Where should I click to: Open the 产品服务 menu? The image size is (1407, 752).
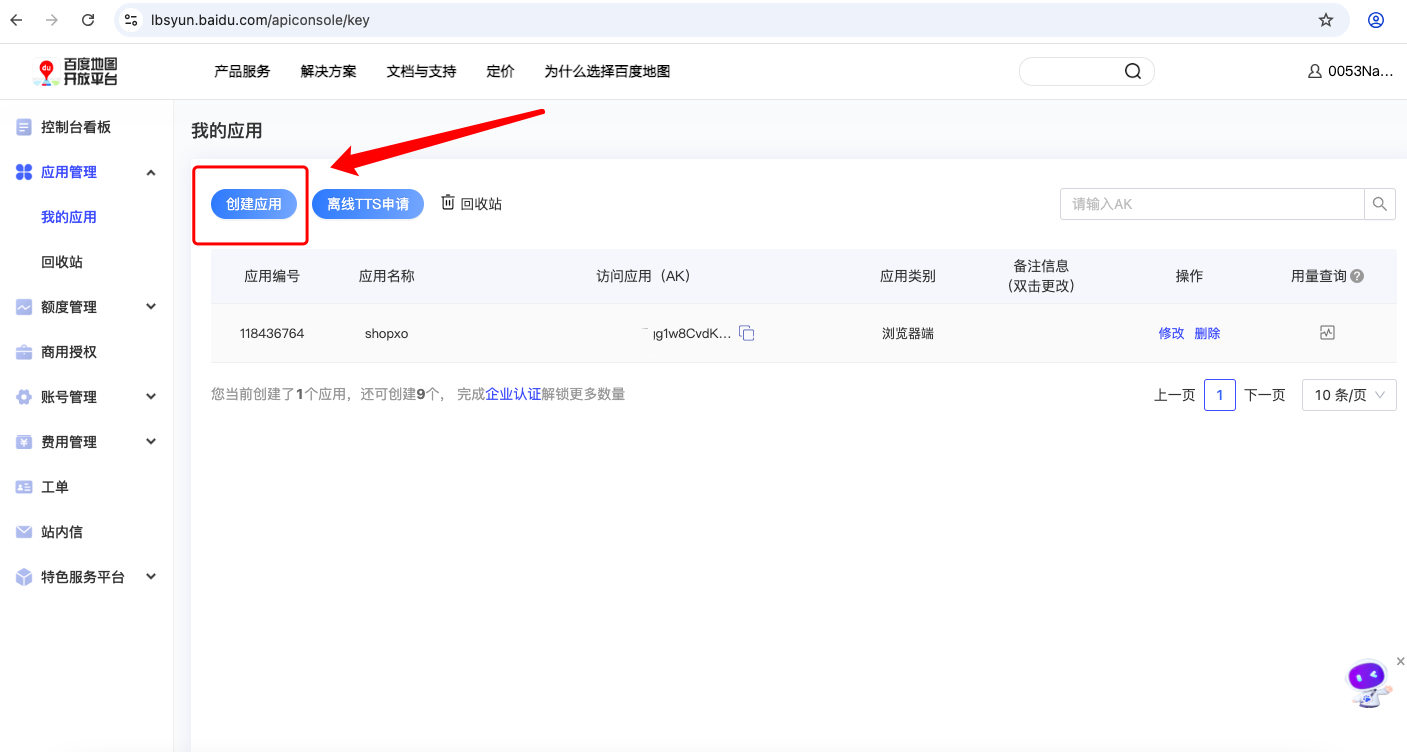coord(242,71)
